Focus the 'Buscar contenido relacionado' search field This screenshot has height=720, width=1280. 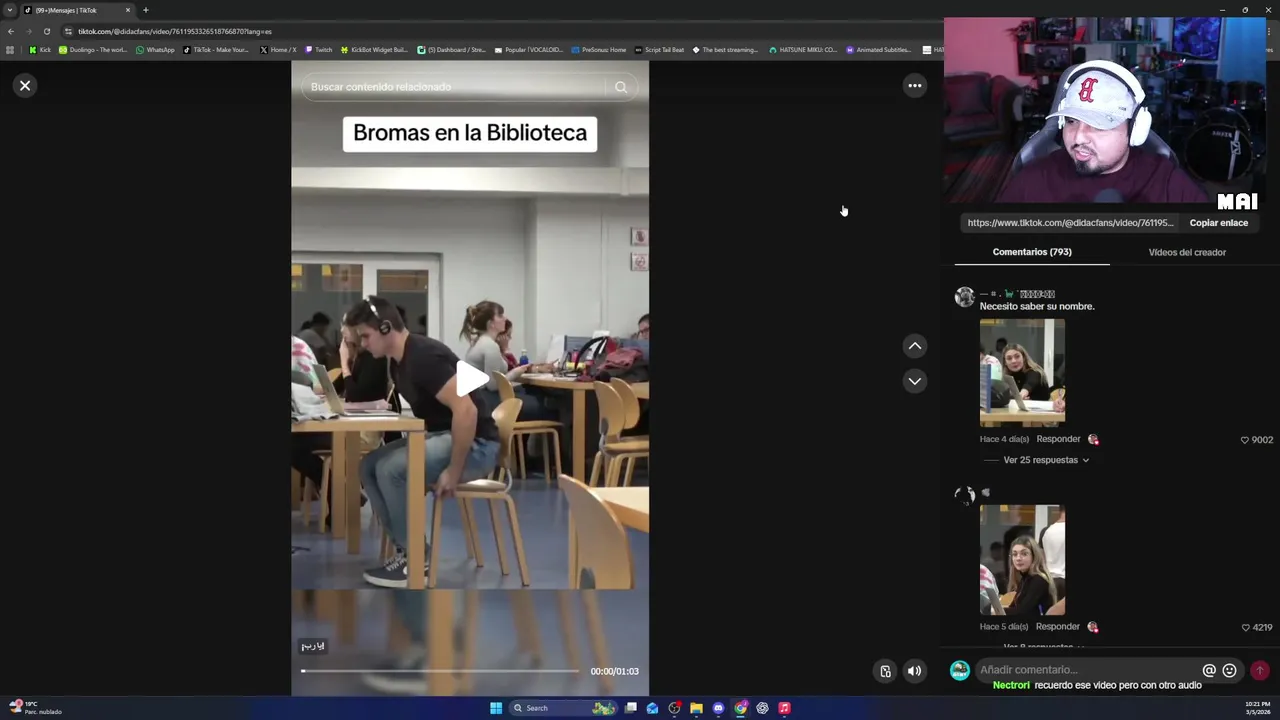tap(455, 87)
